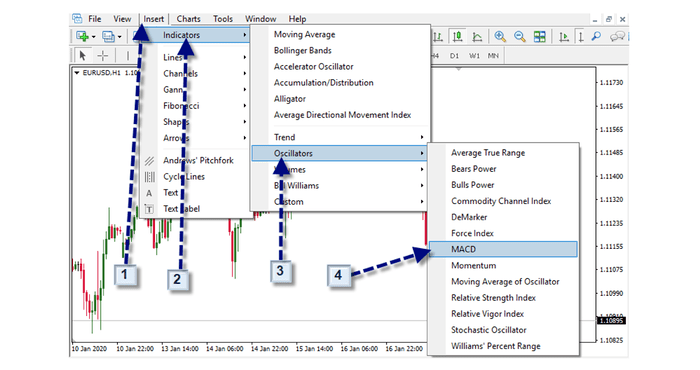Screen dimensions: 700x370
Task: Expand the Bill Williams submenu
Action: coord(340,185)
